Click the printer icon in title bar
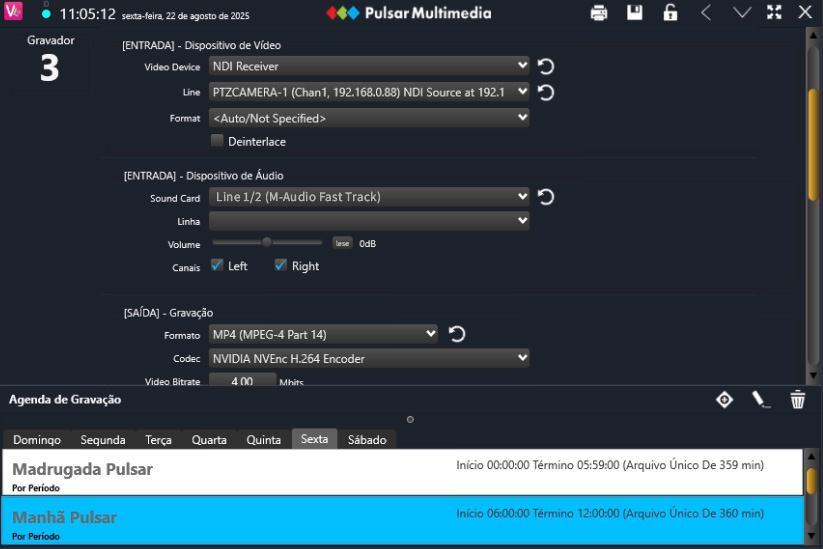 click(598, 13)
